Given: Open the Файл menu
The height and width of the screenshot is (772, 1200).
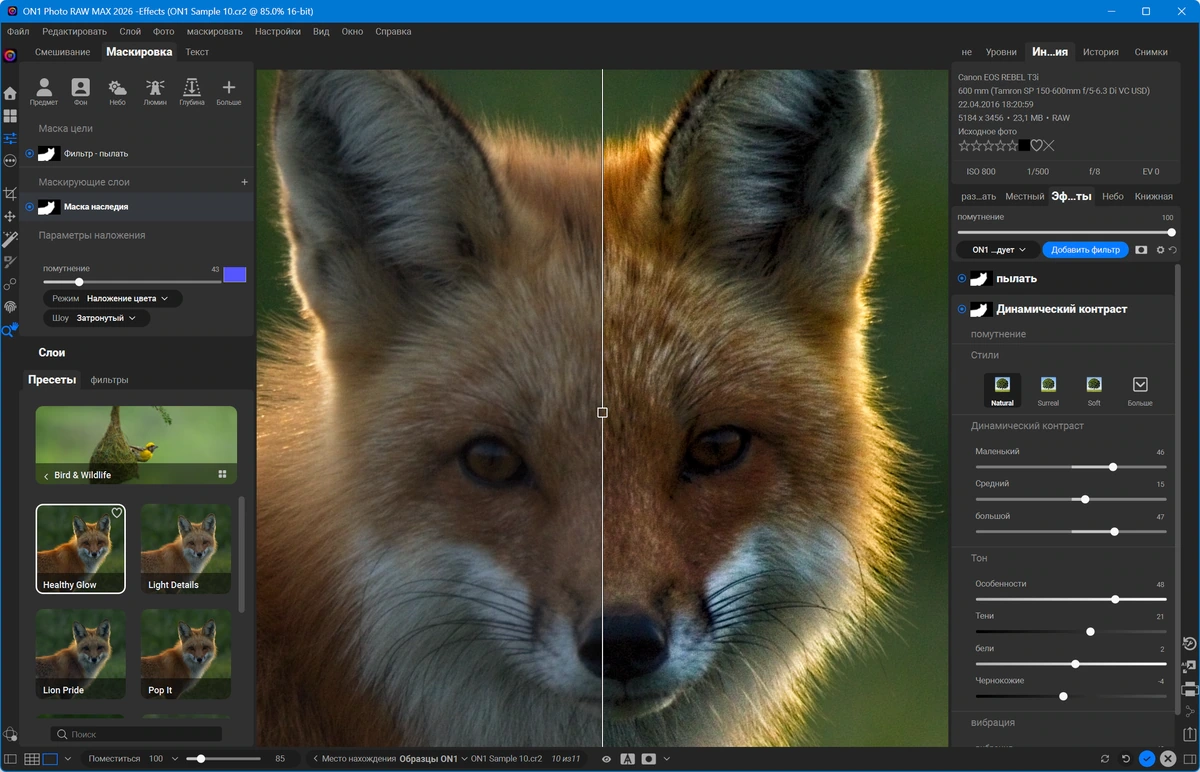Looking at the screenshot, I should click(x=18, y=31).
